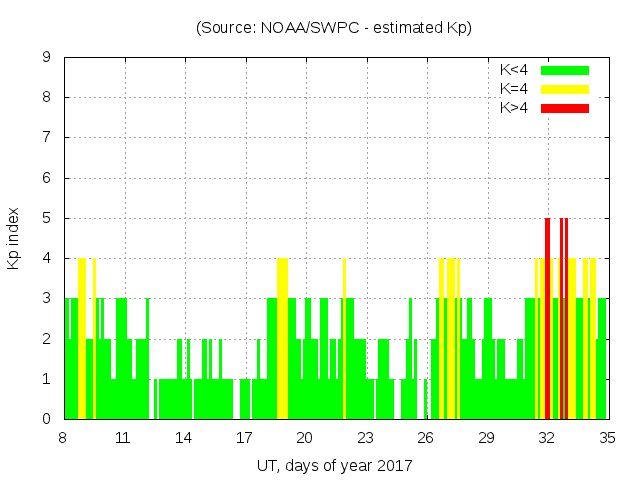Click the y-axis tick label 0
The width and height of the screenshot is (640, 480).
[x=47, y=419]
